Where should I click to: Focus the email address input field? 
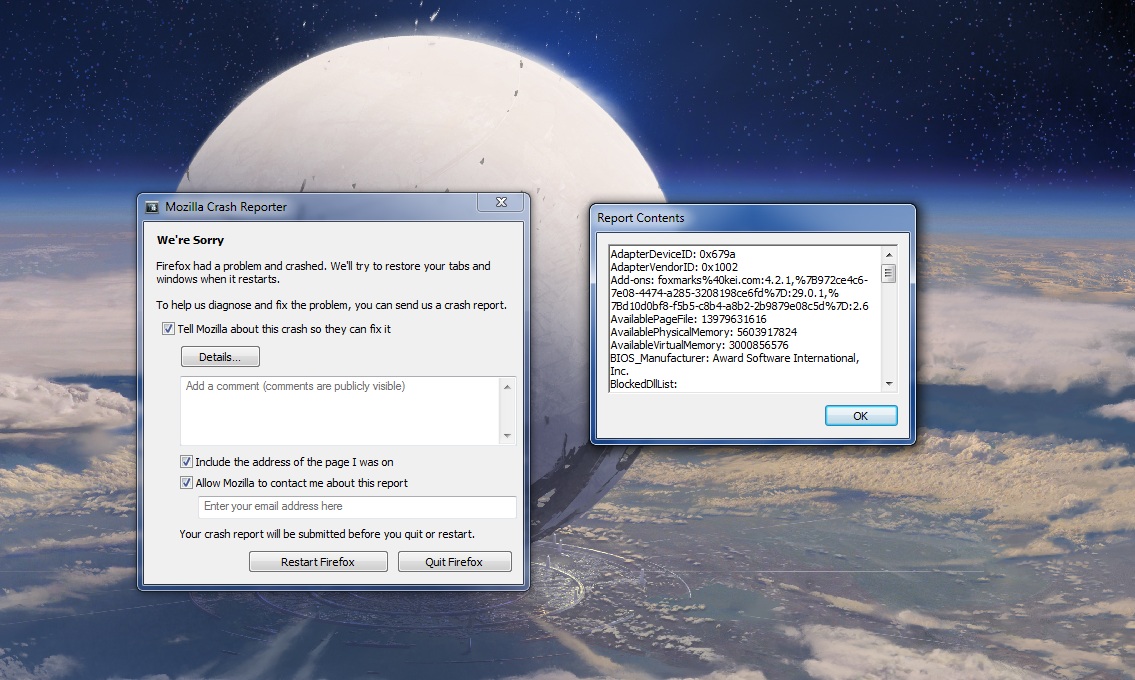(357, 507)
